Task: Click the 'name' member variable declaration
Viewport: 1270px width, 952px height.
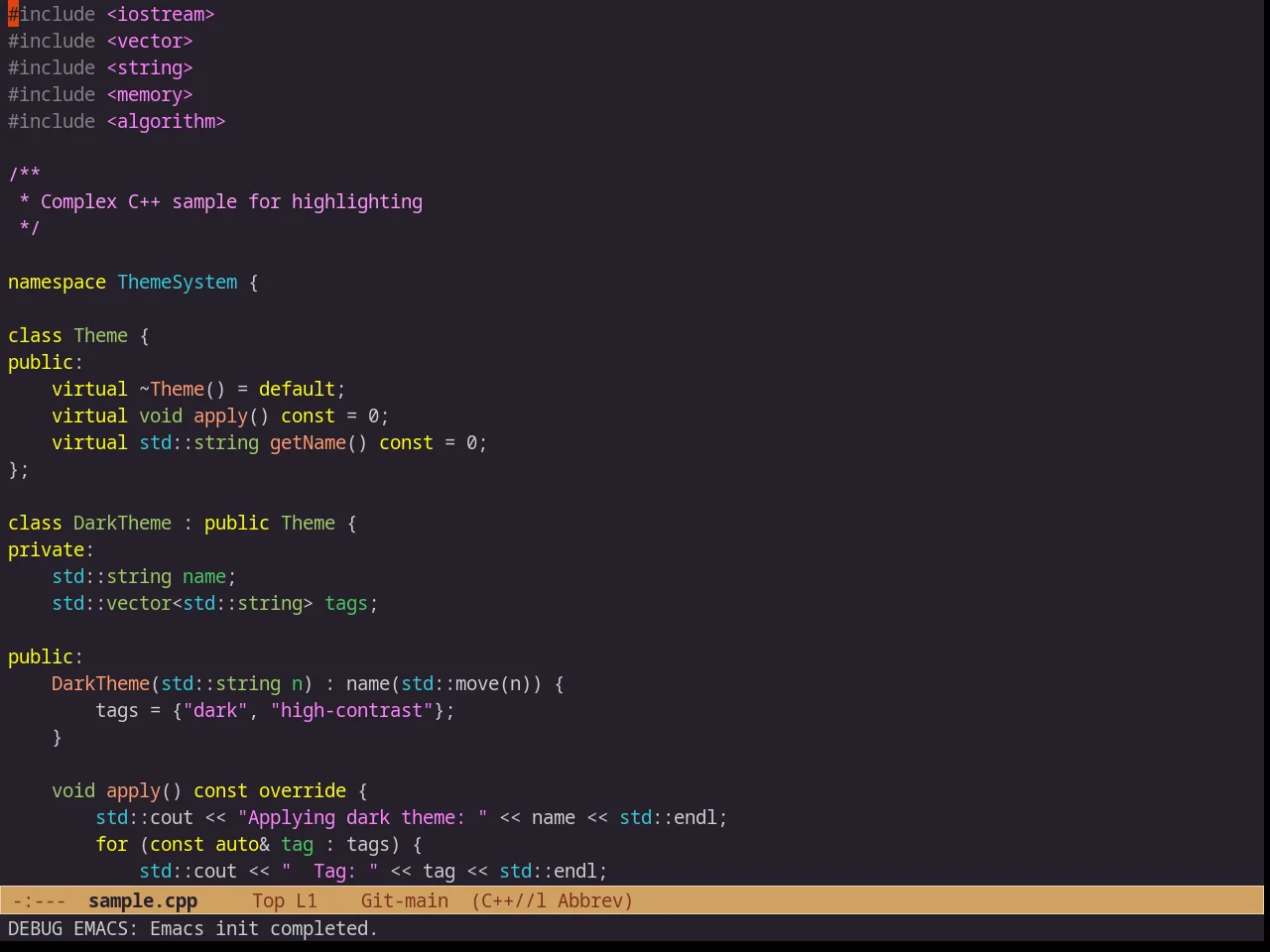Action: tap(204, 576)
